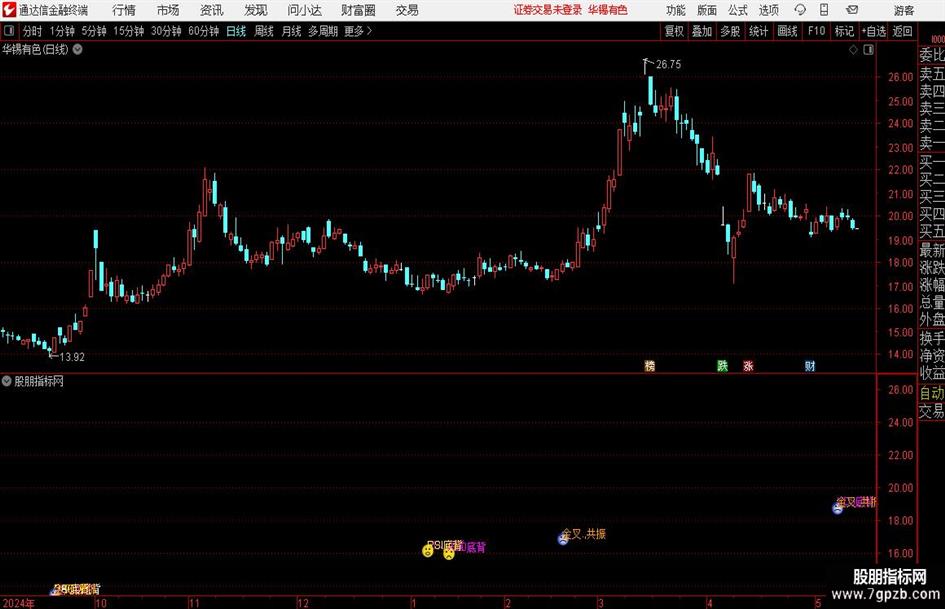Expand the 更多 periods dropdown

pyautogui.click(x=358, y=31)
